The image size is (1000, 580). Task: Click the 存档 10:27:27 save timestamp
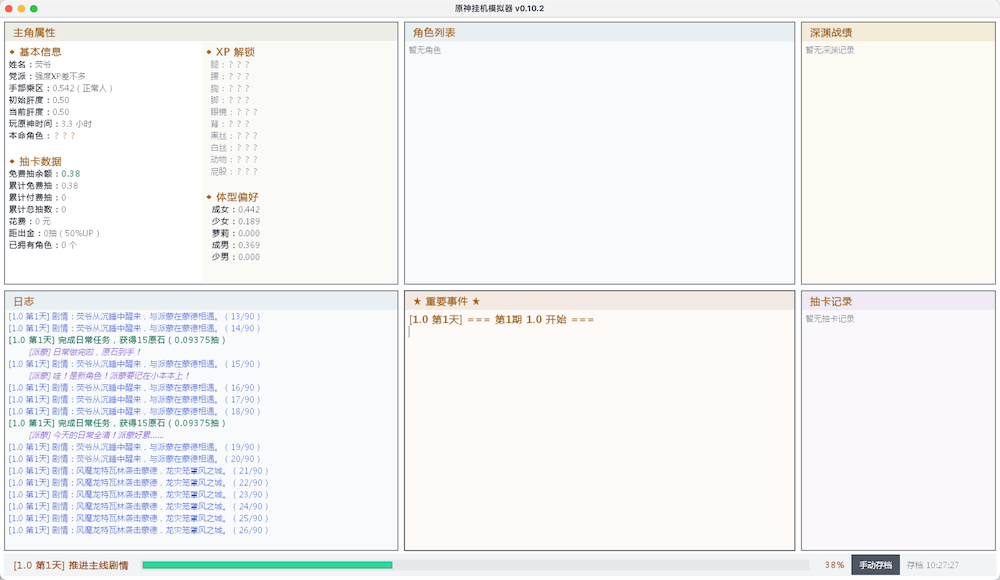[x=932, y=565]
